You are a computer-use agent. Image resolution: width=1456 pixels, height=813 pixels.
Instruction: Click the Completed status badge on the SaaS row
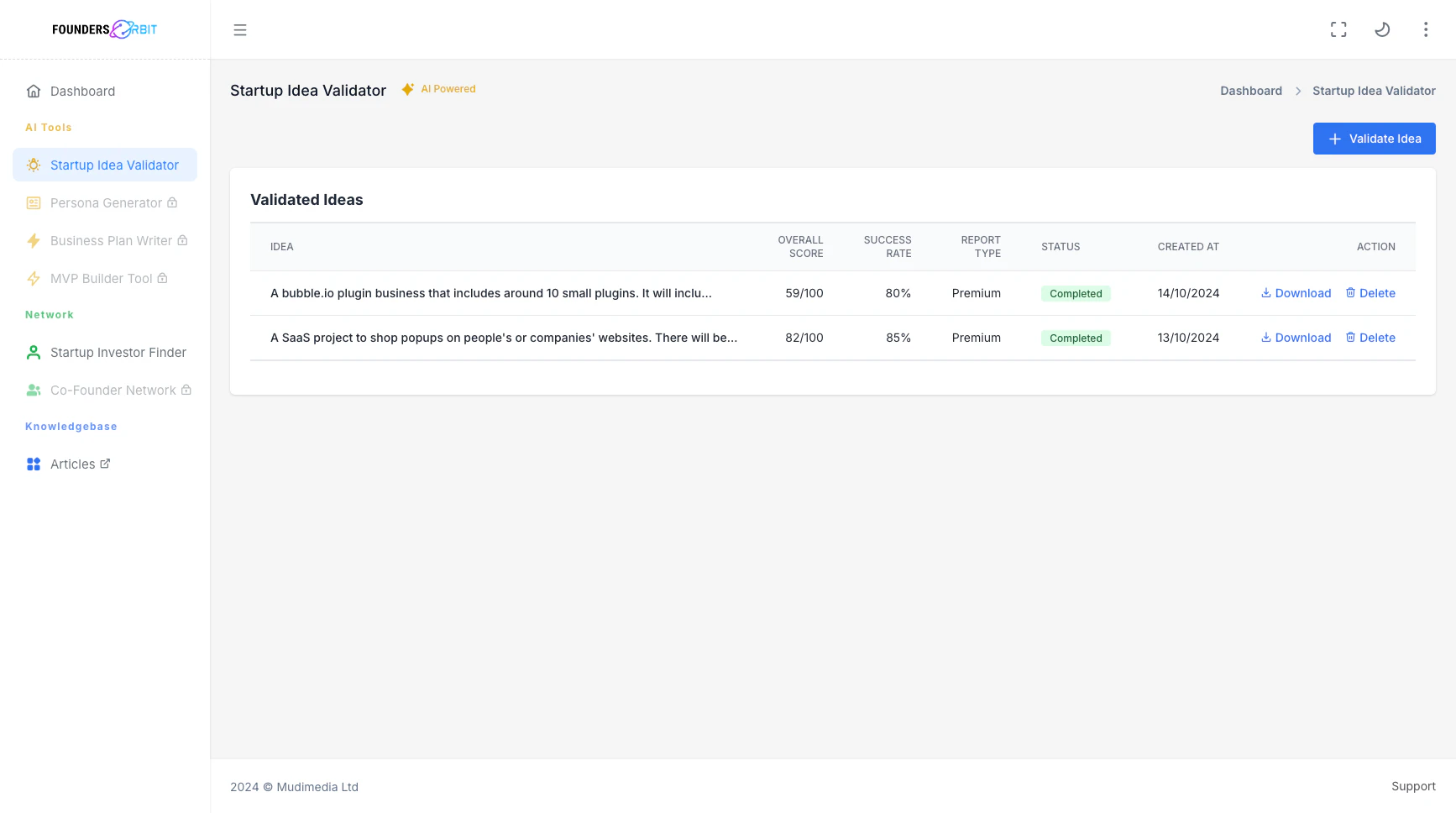tap(1076, 338)
